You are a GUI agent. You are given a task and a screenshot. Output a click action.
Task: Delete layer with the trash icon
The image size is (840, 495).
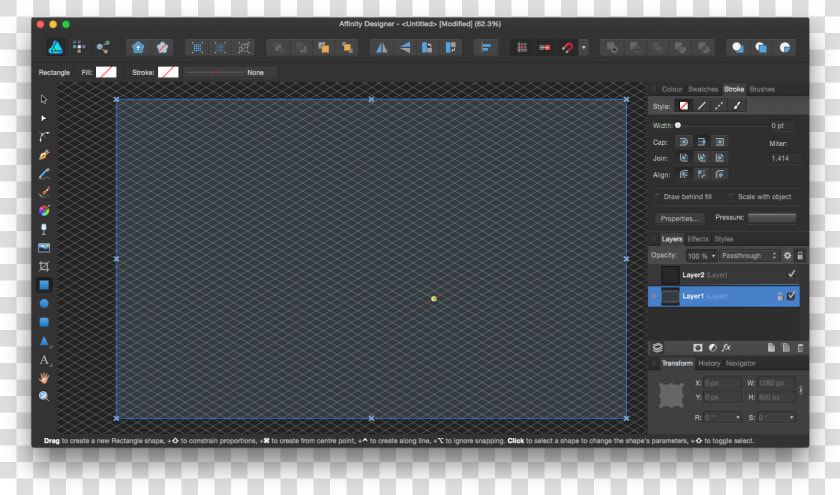(x=800, y=348)
